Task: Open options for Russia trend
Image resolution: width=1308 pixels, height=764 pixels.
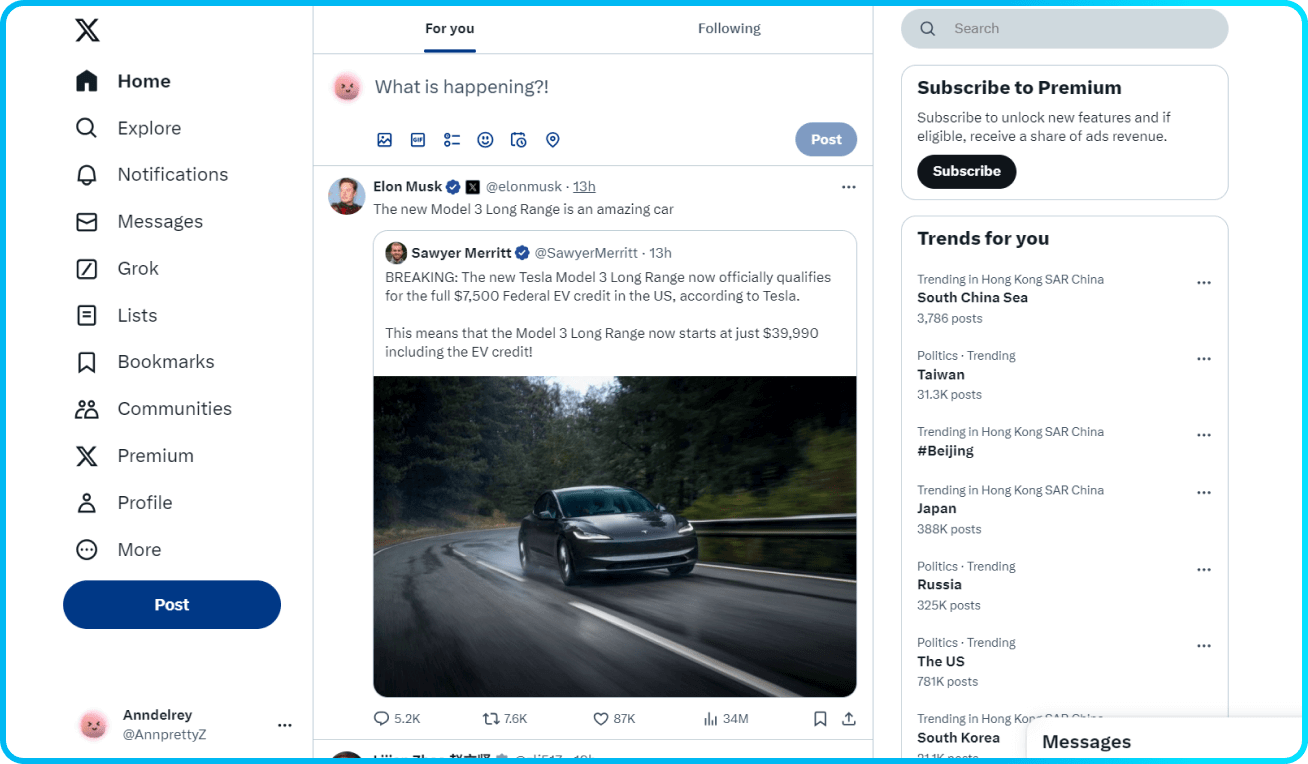Action: tap(1204, 570)
